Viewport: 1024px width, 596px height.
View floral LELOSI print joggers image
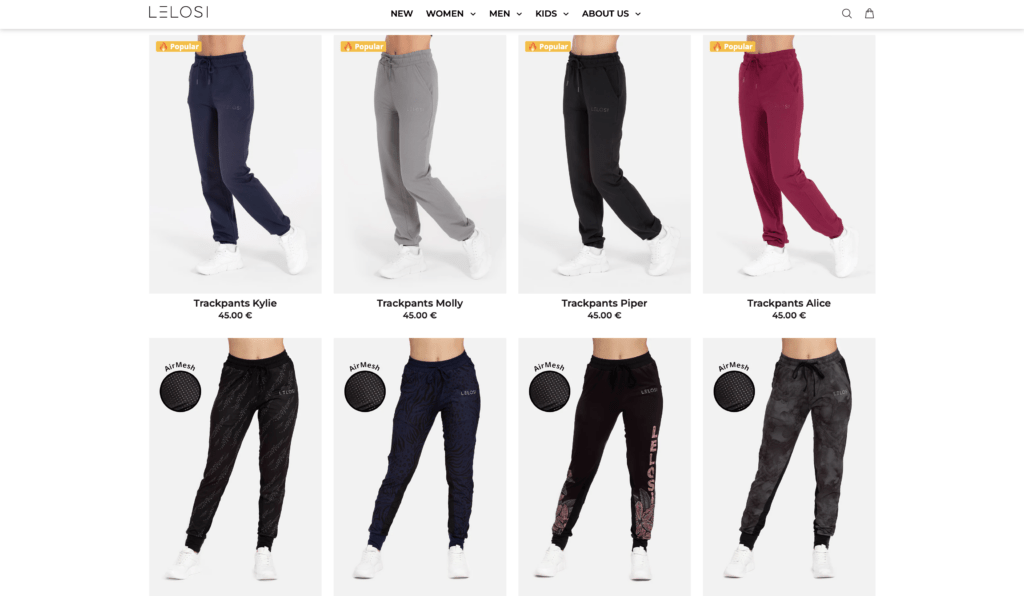(x=604, y=466)
